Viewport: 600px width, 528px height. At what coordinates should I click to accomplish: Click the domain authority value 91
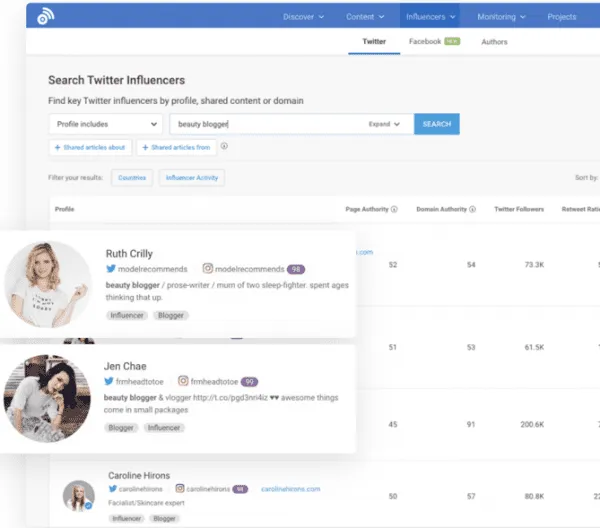click(x=471, y=424)
